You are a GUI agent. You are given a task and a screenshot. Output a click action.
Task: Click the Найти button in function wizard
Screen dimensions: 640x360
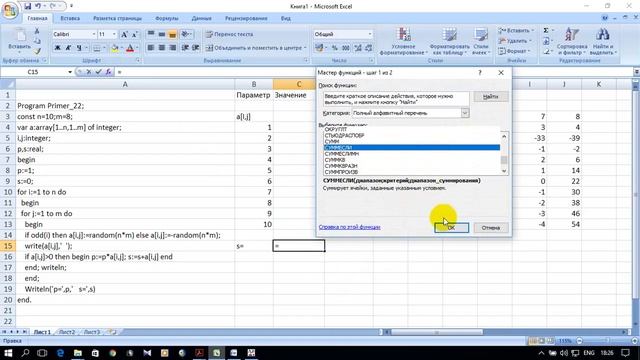[x=491, y=97]
